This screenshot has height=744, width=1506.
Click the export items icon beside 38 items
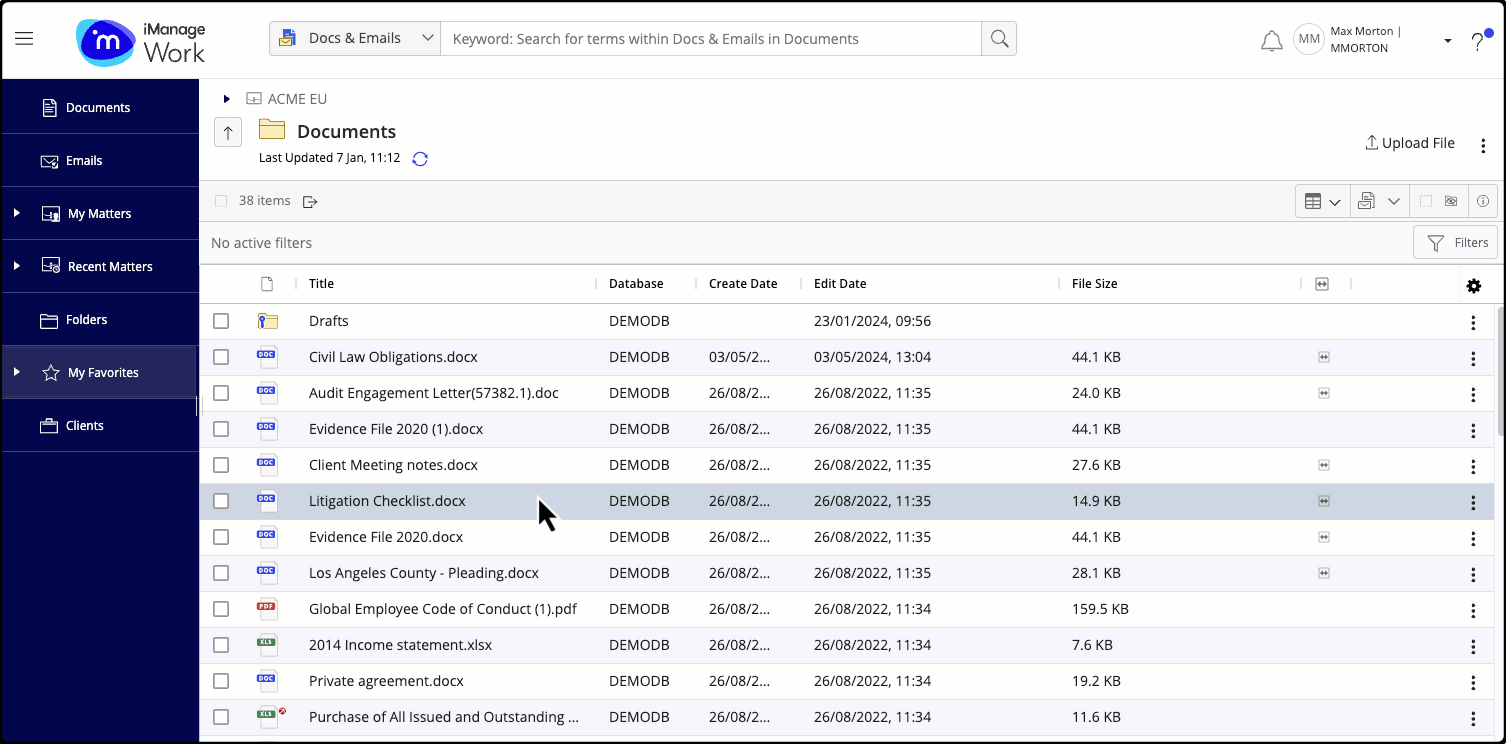click(x=309, y=201)
